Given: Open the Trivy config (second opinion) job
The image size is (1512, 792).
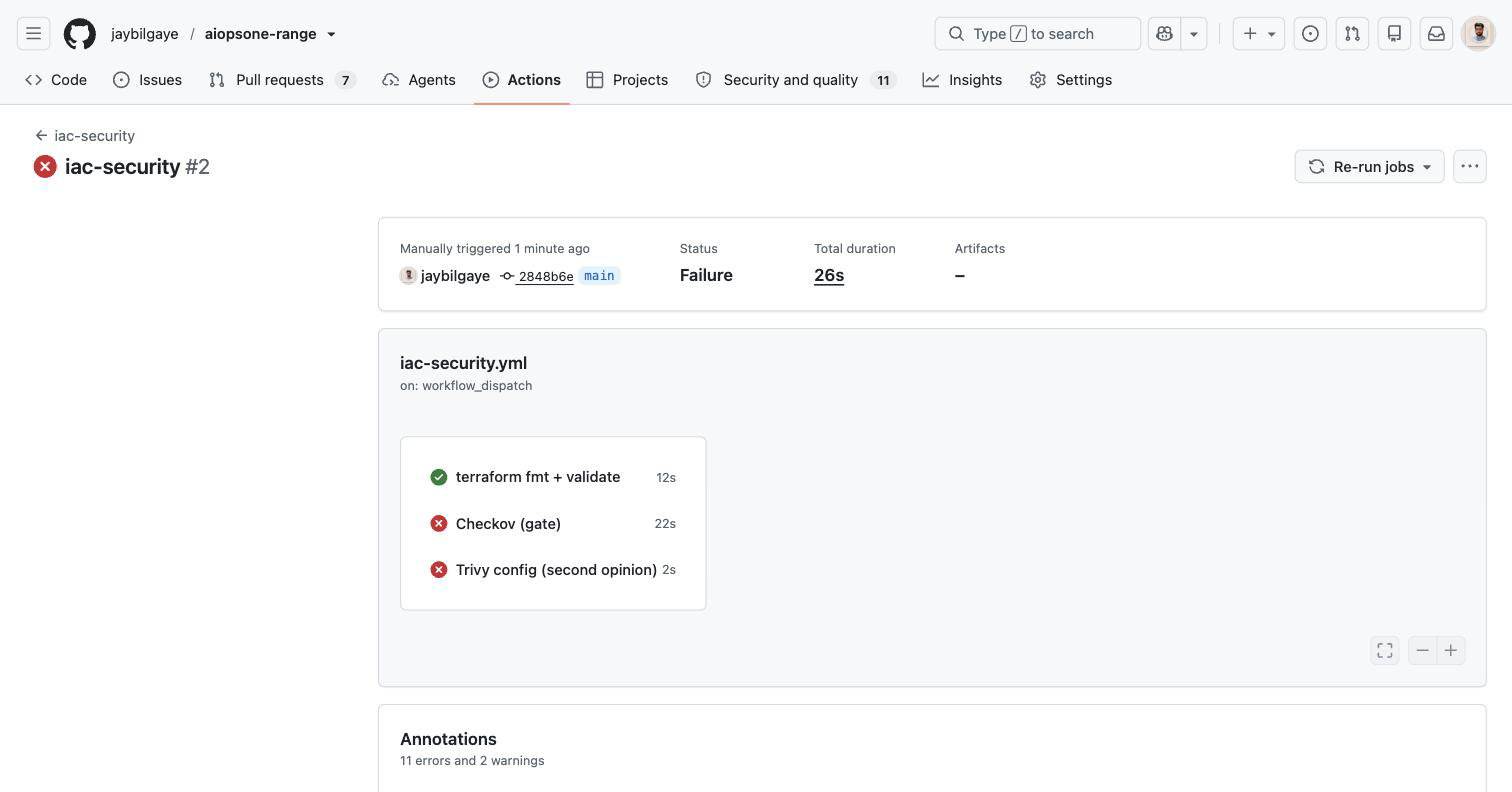Looking at the screenshot, I should pyautogui.click(x=553, y=569).
